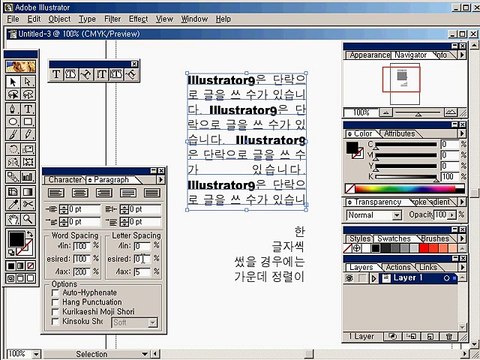Click the None swatch in Color panel
The width and height of the screenshot is (480, 360).
tap(350, 189)
